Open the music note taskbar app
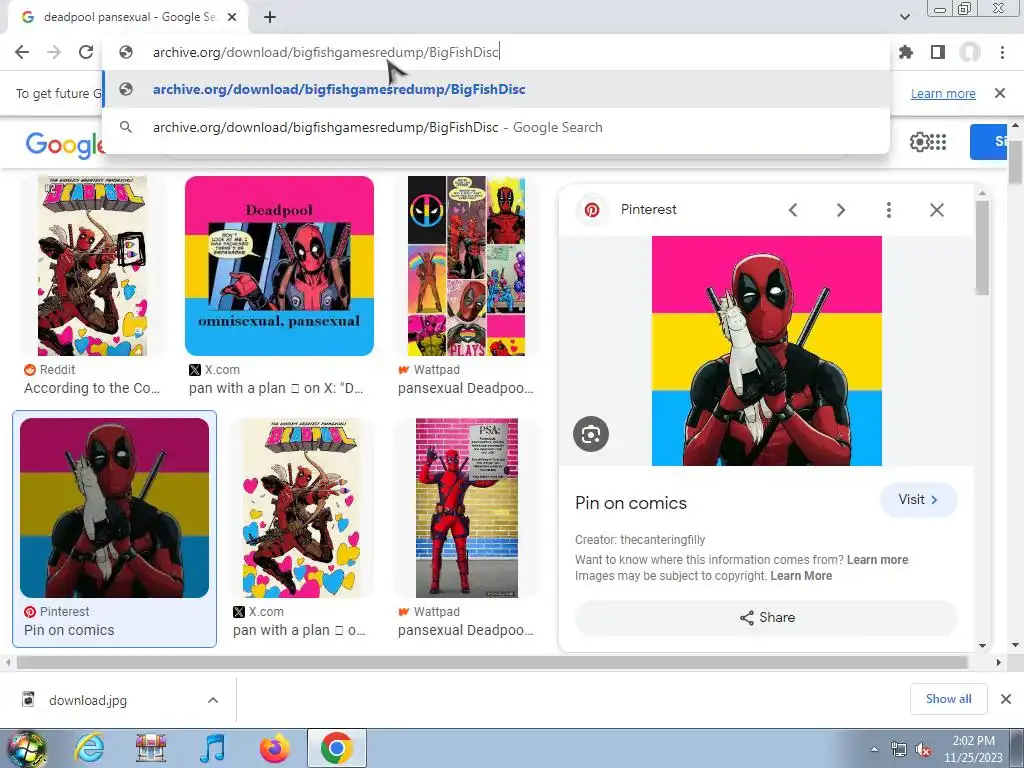The height and width of the screenshot is (768, 1024). point(213,748)
